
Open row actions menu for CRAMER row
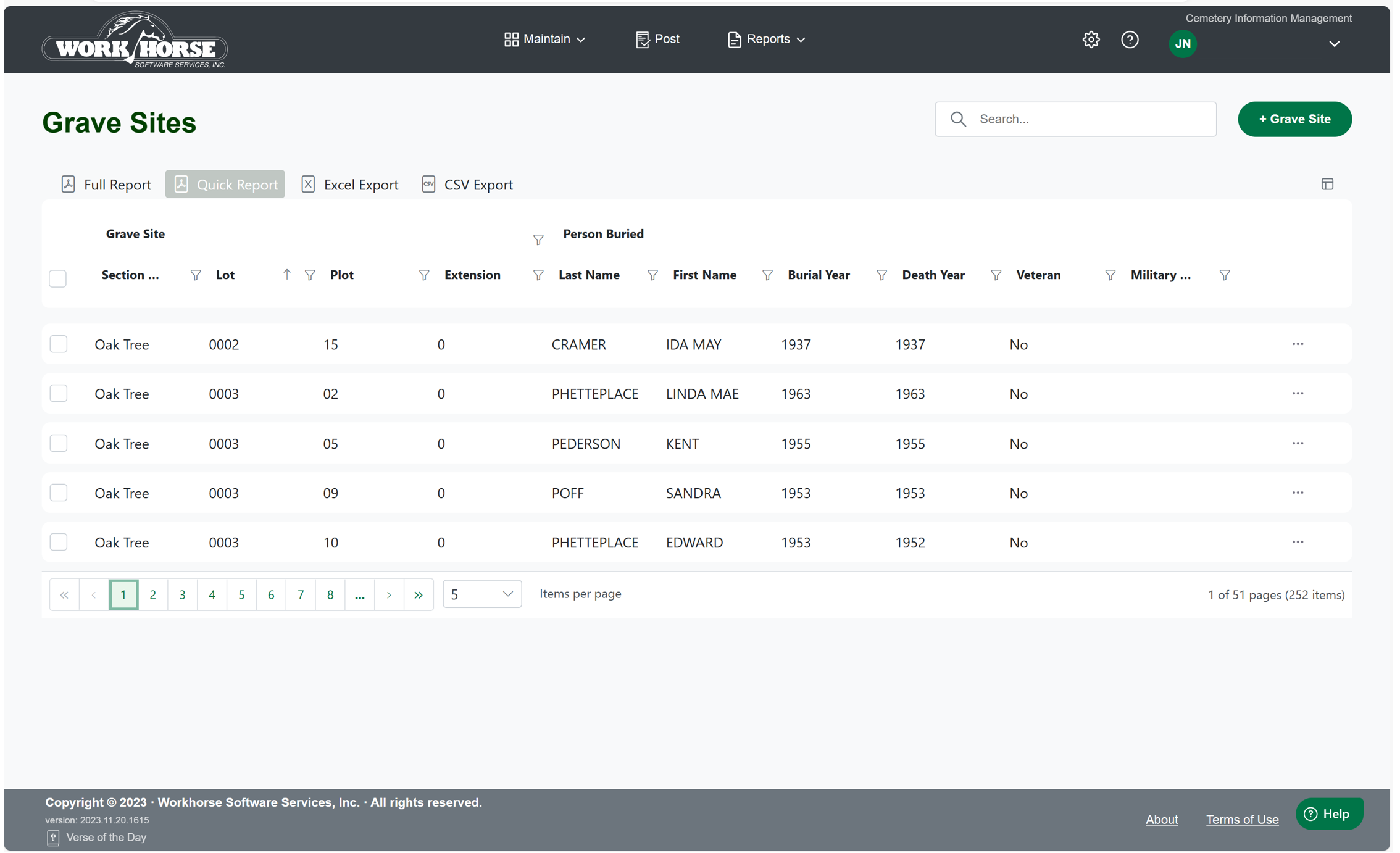pyautogui.click(x=1298, y=344)
